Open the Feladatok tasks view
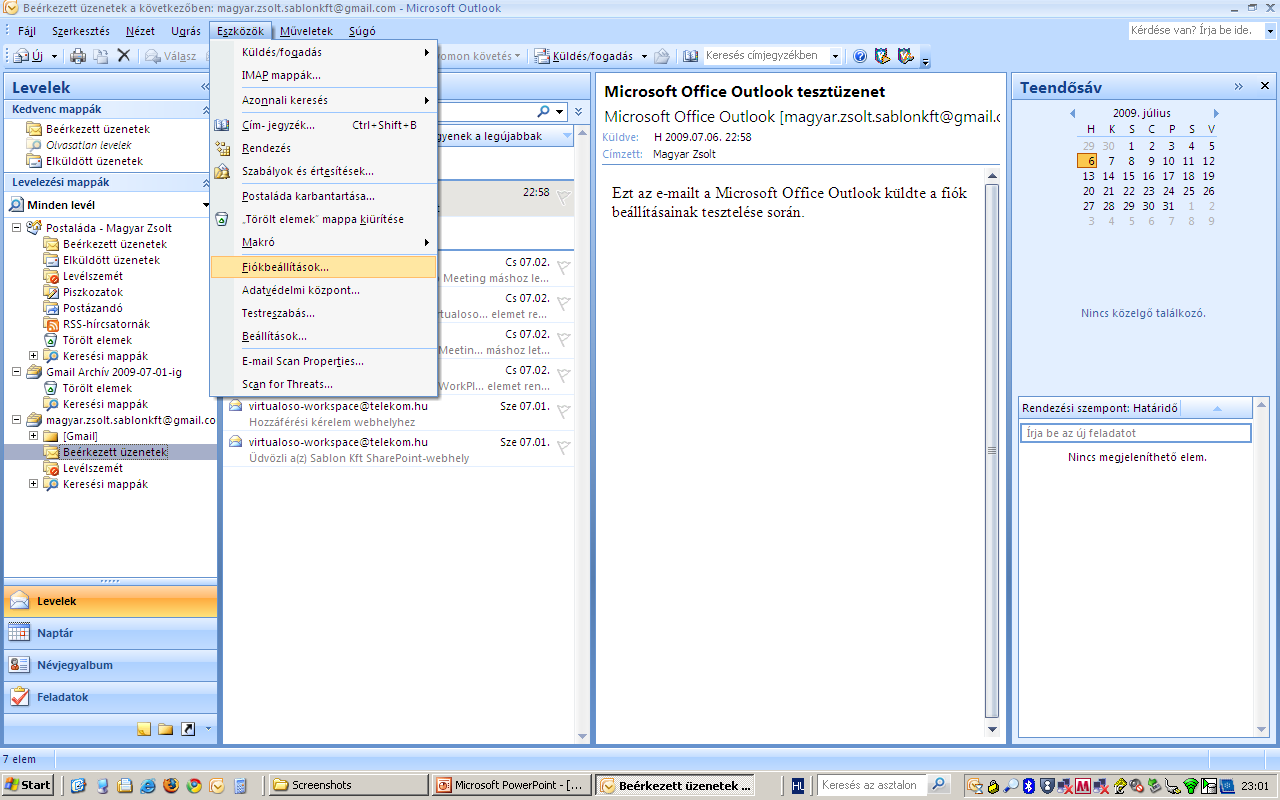Viewport: 1280px width, 800px height. click(x=110, y=697)
